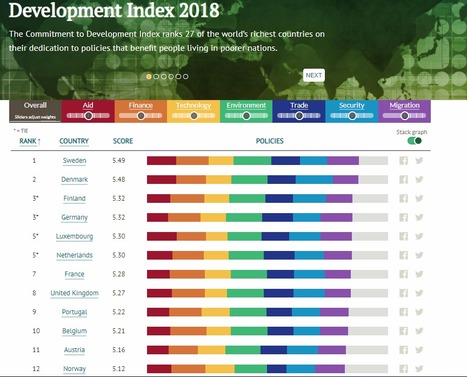The height and width of the screenshot is (377, 467).
Task: Open the Portugal country link
Action: [74, 312]
